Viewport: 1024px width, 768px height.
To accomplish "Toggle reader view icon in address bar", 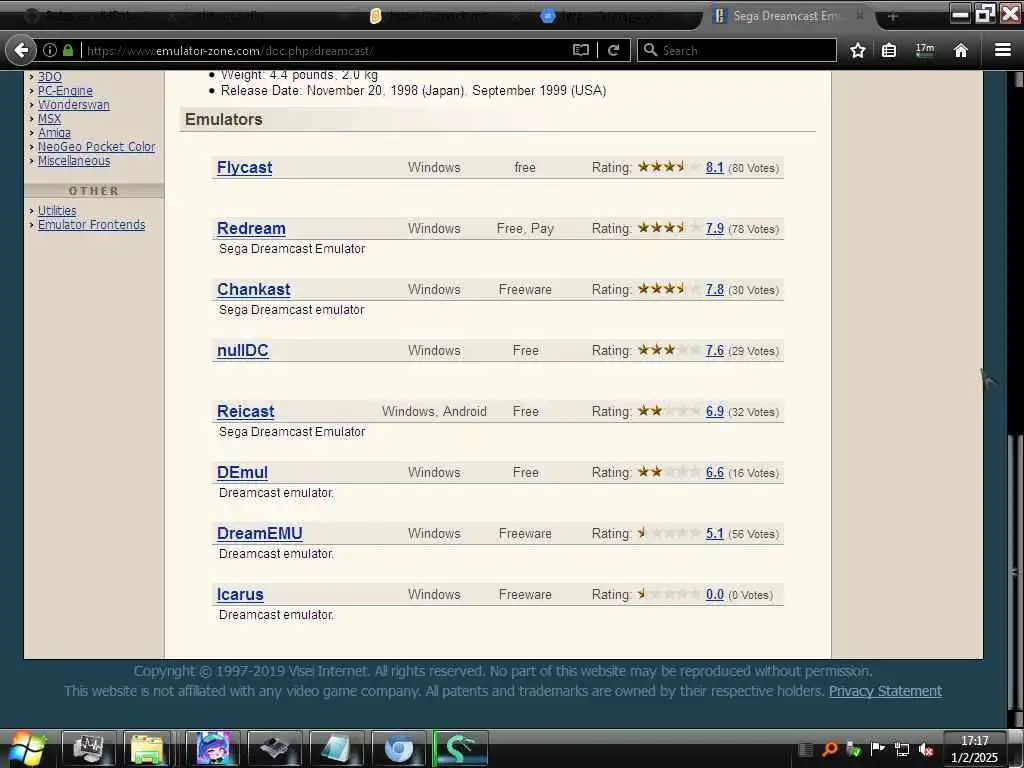I will tap(581, 50).
